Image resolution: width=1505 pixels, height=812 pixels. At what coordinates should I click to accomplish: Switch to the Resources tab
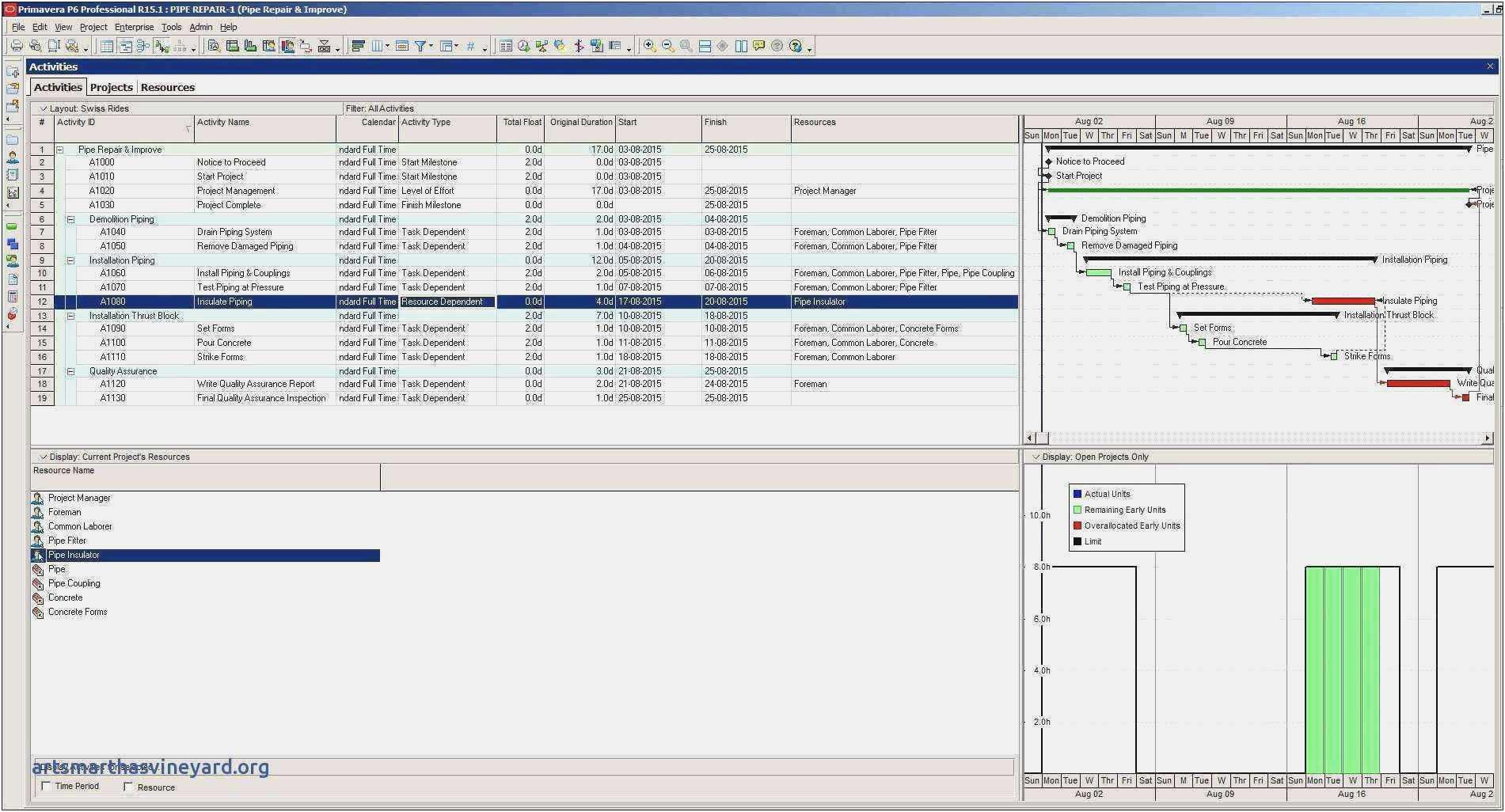(x=167, y=87)
